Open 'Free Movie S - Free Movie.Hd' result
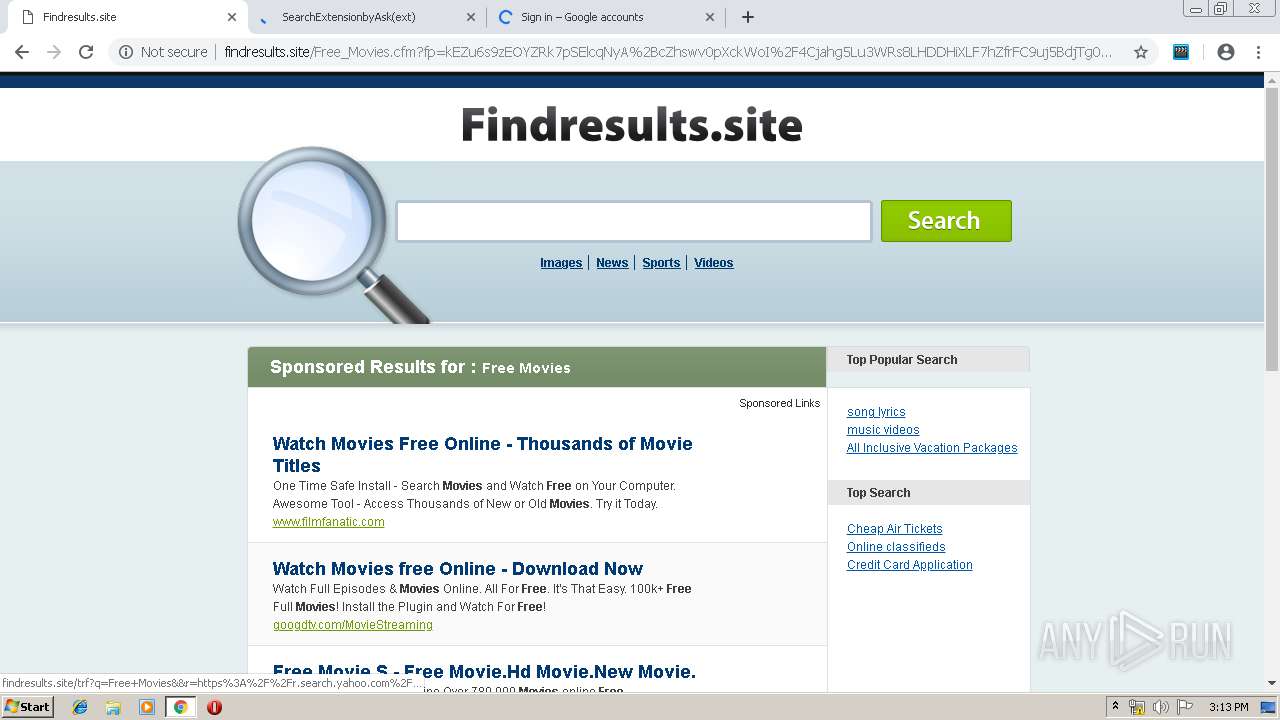The width and height of the screenshot is (1280, 720). (484, 671)
